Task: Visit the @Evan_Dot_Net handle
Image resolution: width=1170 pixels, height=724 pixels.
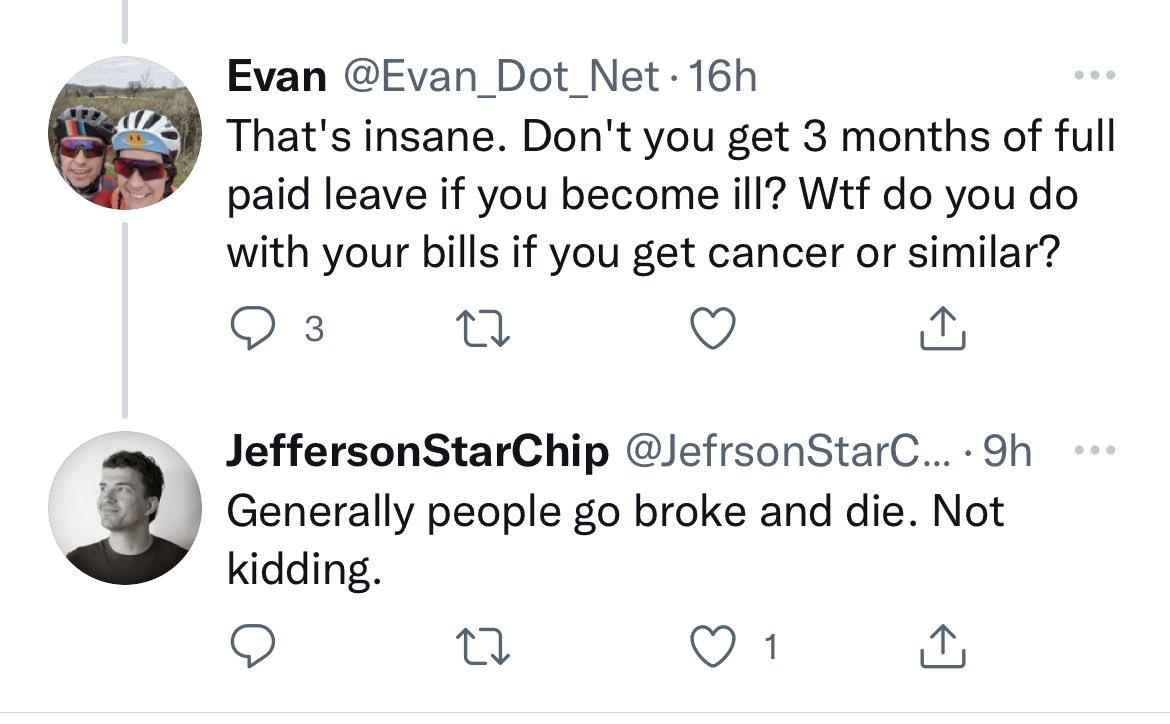Action: click(x=502, y=77)
